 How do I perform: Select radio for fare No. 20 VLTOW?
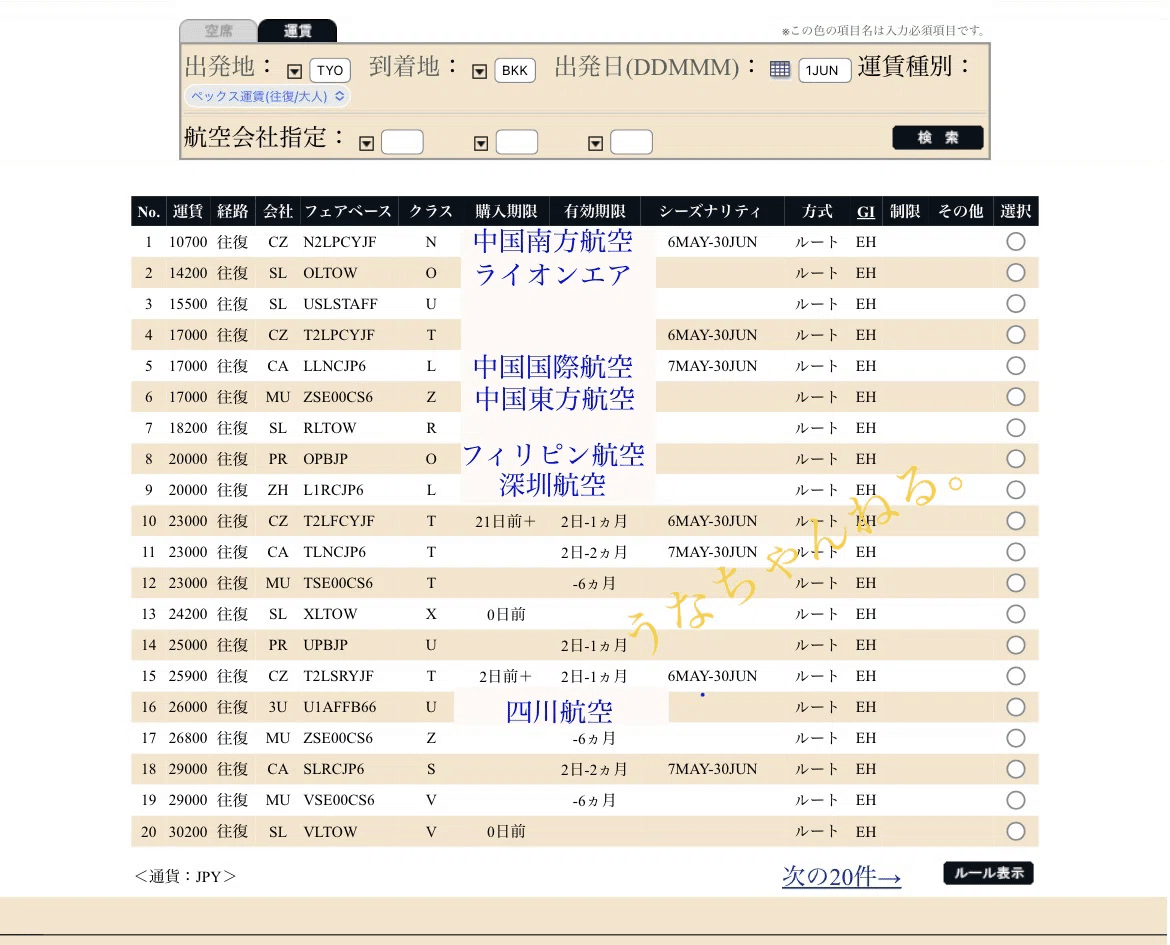tap(1016, 831)
